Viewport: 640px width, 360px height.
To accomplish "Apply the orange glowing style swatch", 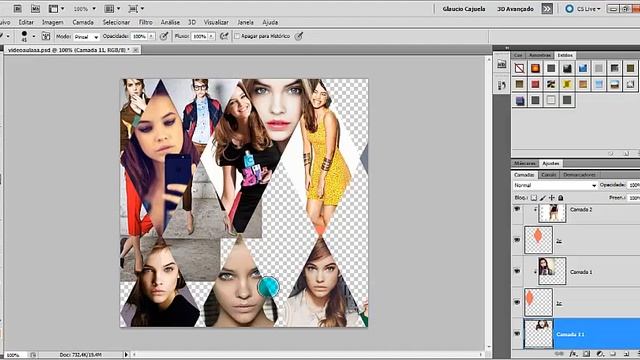I will (x=535, y=68).
